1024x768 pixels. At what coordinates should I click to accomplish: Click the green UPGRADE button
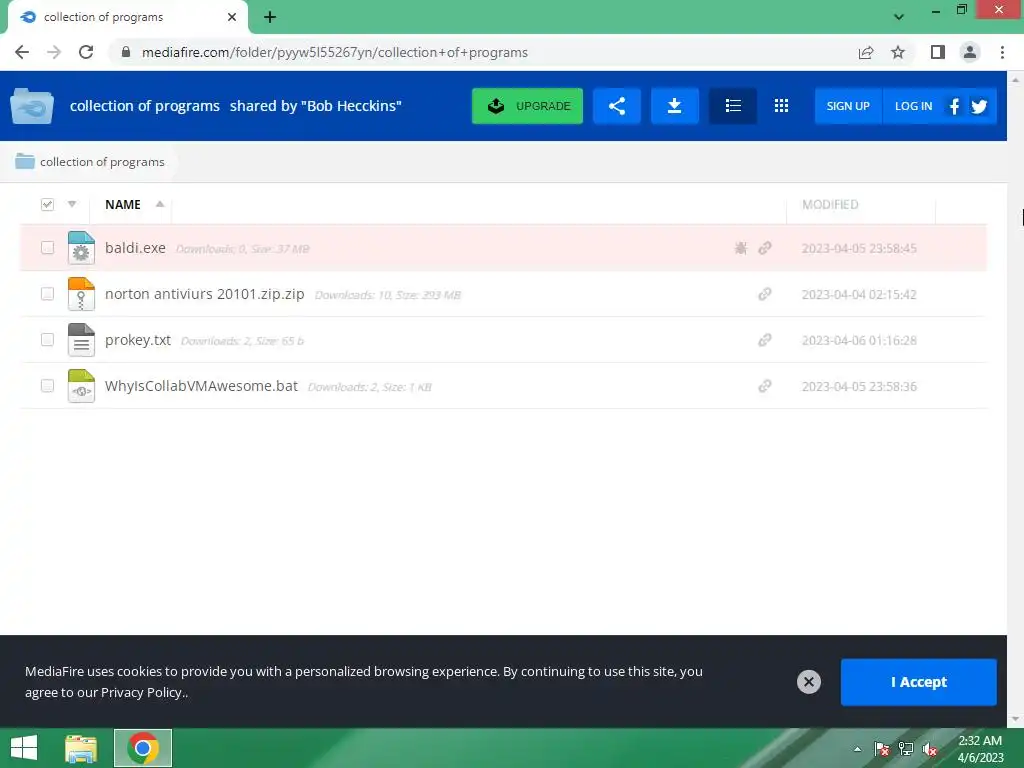[x=528, y=106]
